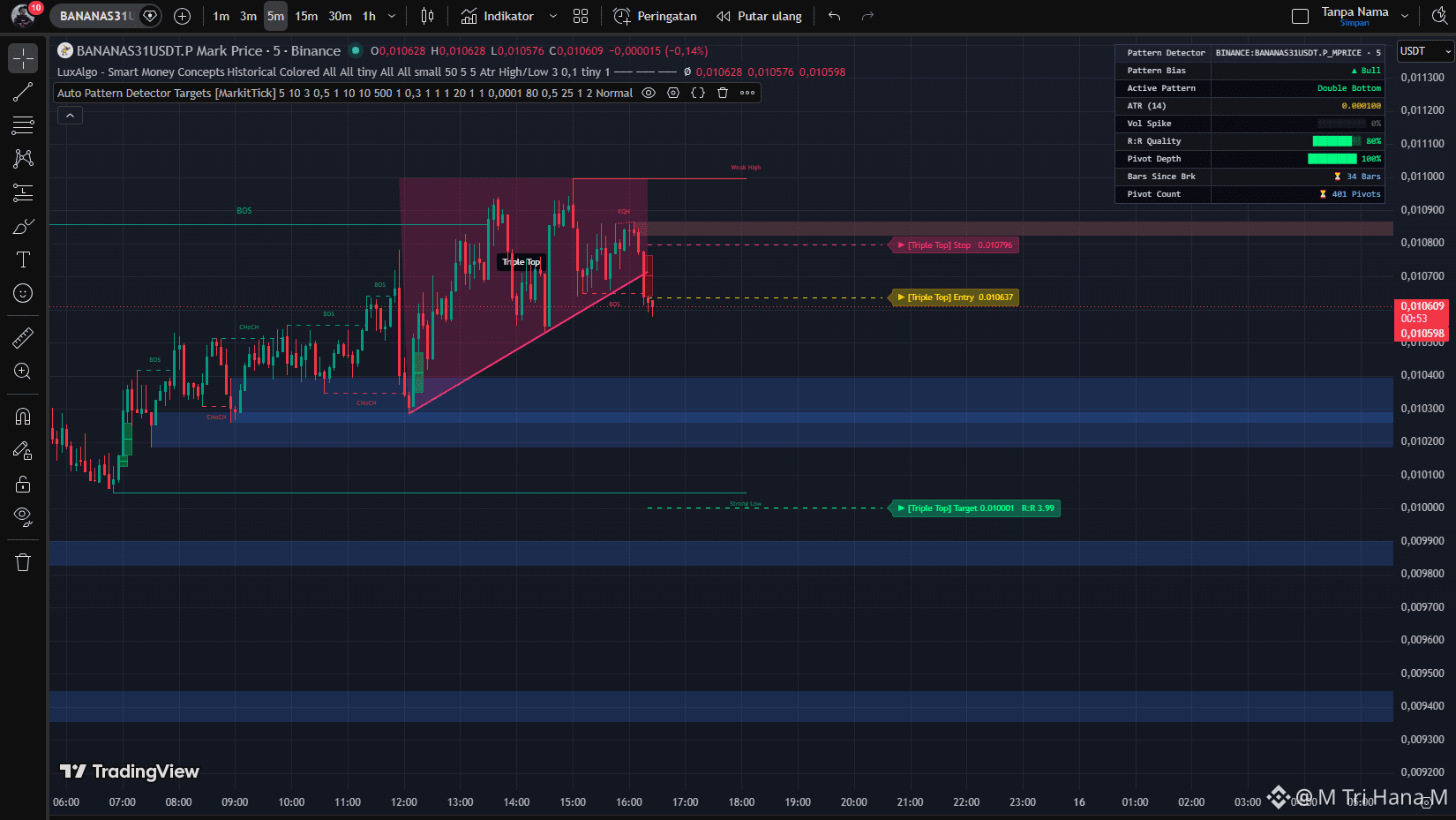Remove the Auto Pattern Detector indicator
Viewport: 1456px width, 820px height.
click(723, 93)
